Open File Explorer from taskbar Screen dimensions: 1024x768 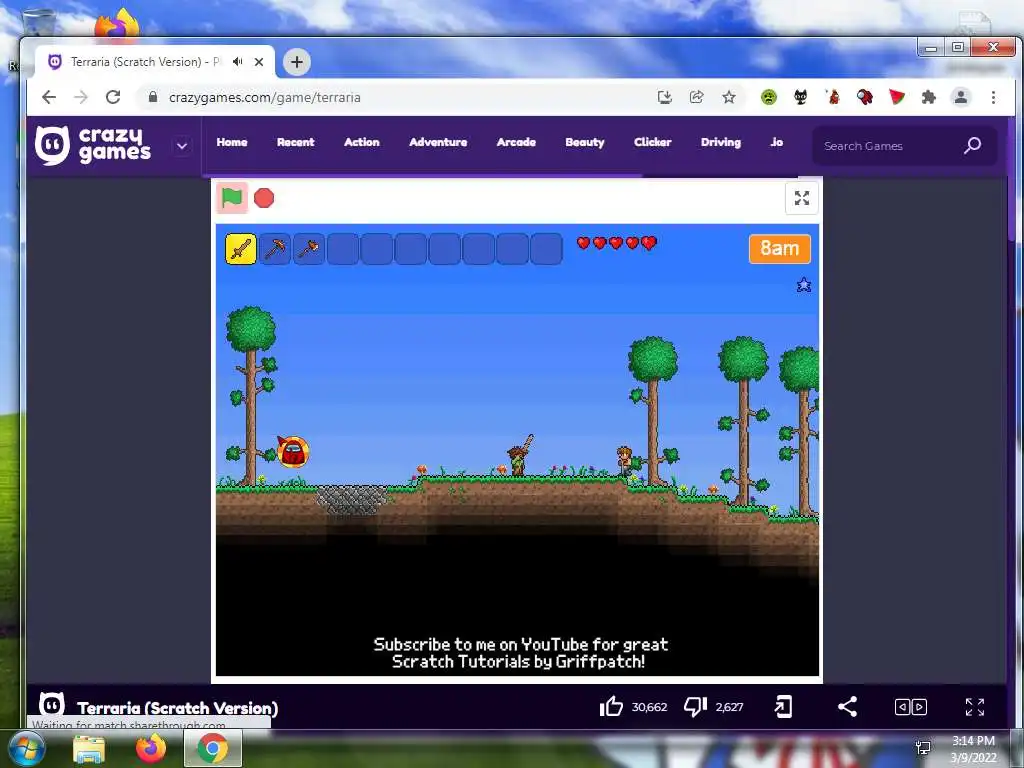89,749
